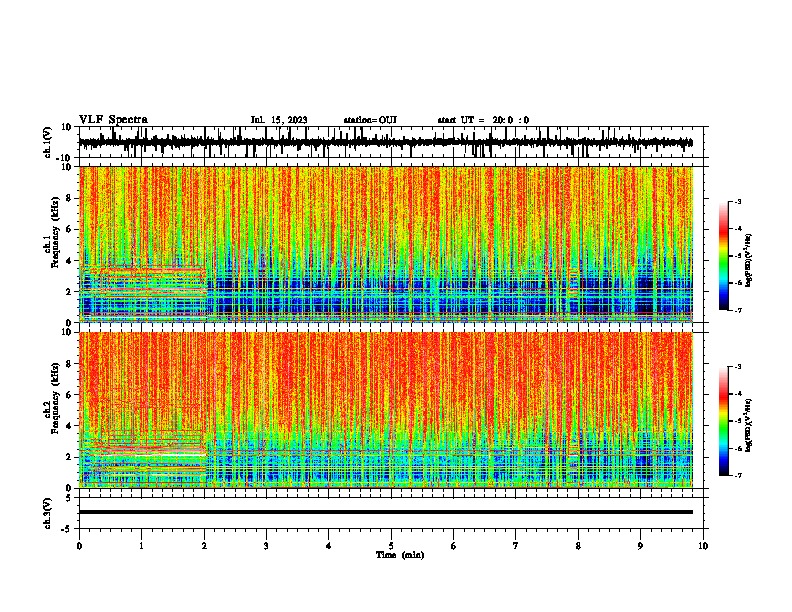Click the ch.1 "Frequency (kHz)" axis label

tap(55, 233)
